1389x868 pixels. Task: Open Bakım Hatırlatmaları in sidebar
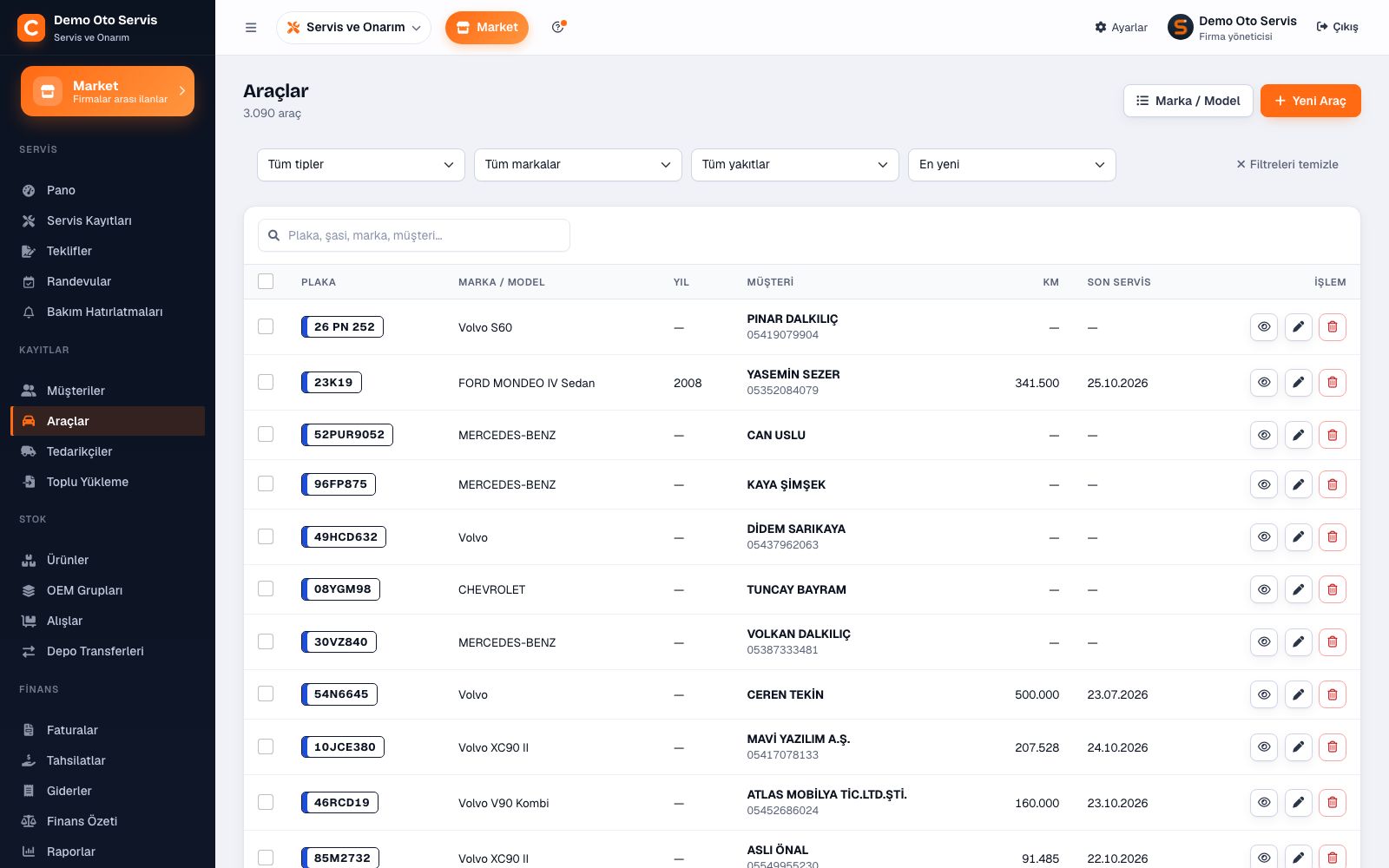click(x=108, y=312)
